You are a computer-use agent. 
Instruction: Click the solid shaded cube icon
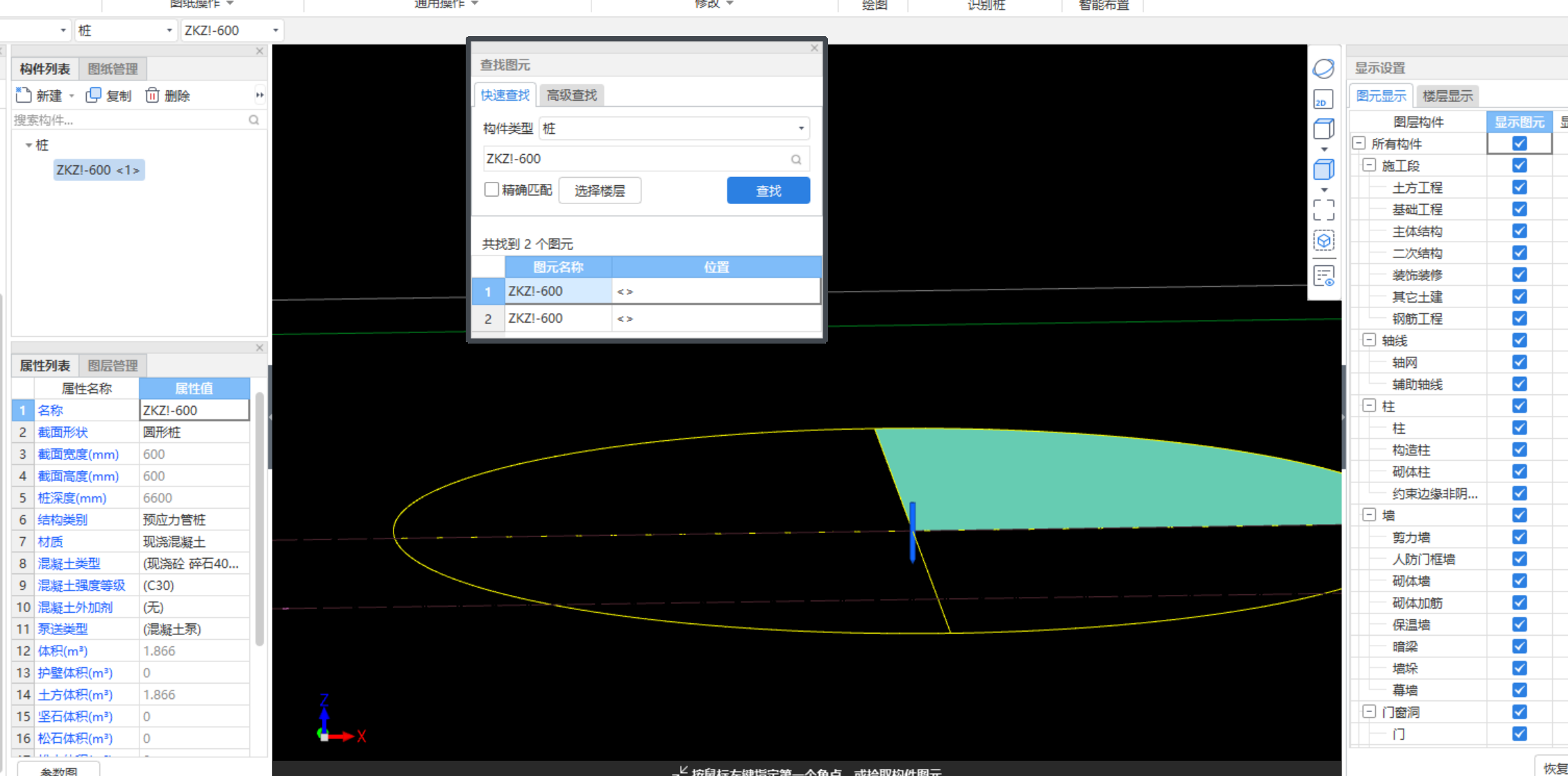point(1324,169)
